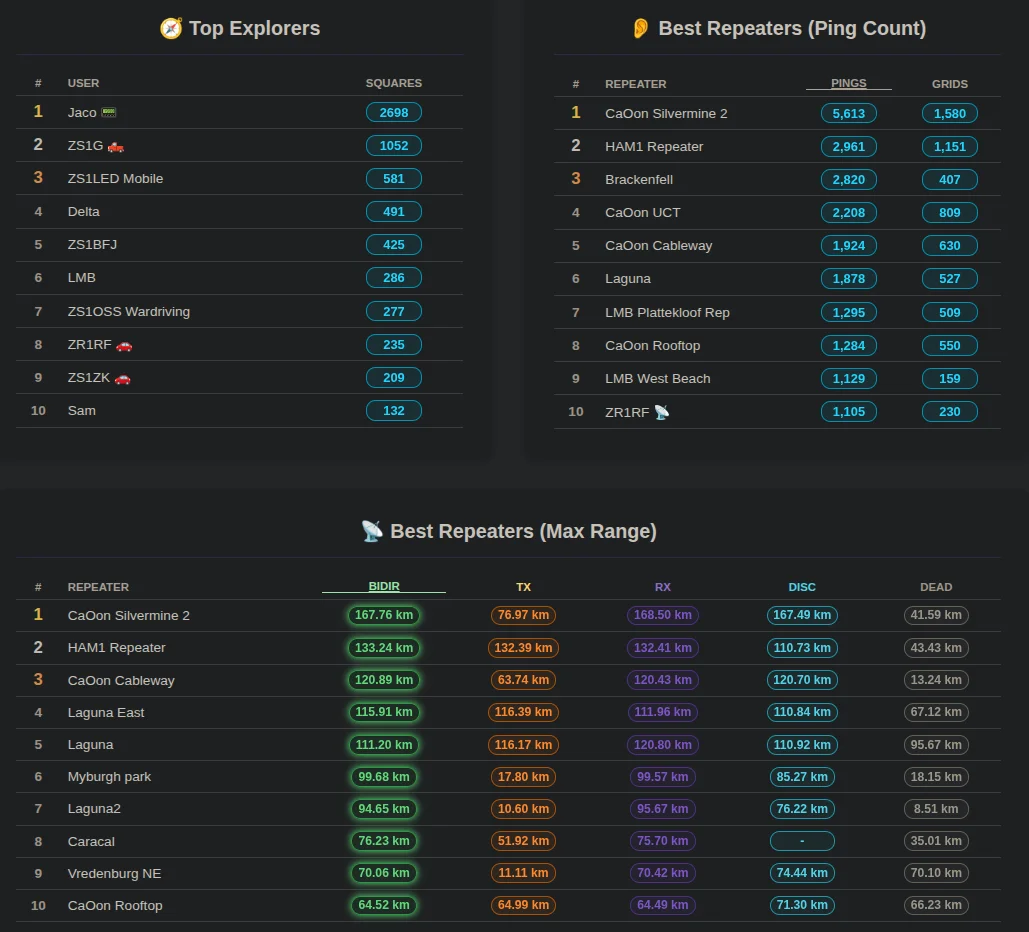Click the pager emoji next to Jaco
This screenshot has width=1029, height=932.
109,112
